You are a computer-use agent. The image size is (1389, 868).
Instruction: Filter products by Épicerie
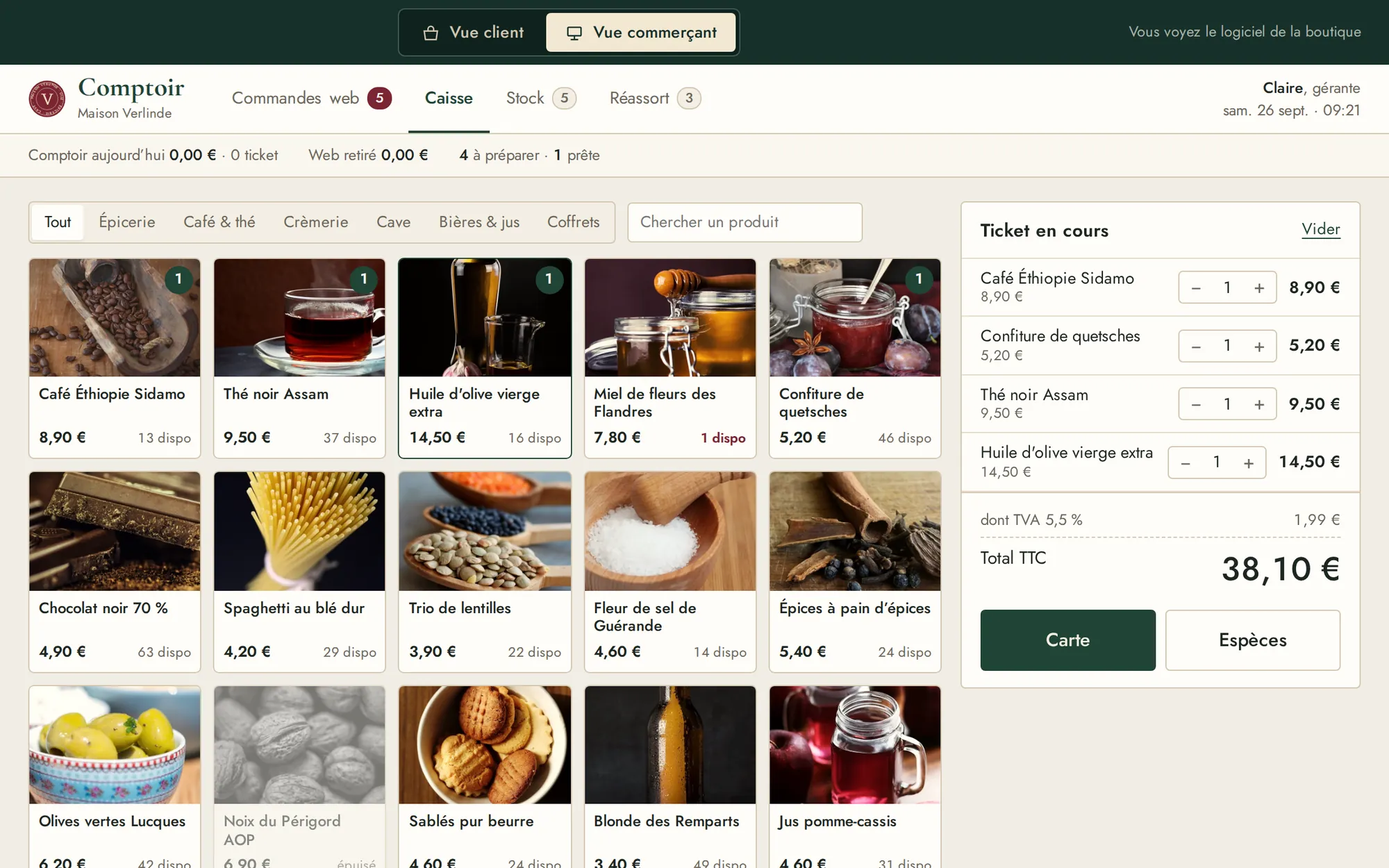(x=127, y=222)
